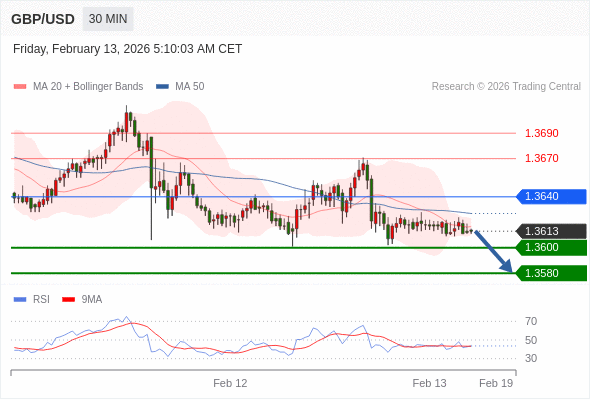Click the 1.3690 resistance price label
Viewport: 590px width, 400px height.
[541, 133]
